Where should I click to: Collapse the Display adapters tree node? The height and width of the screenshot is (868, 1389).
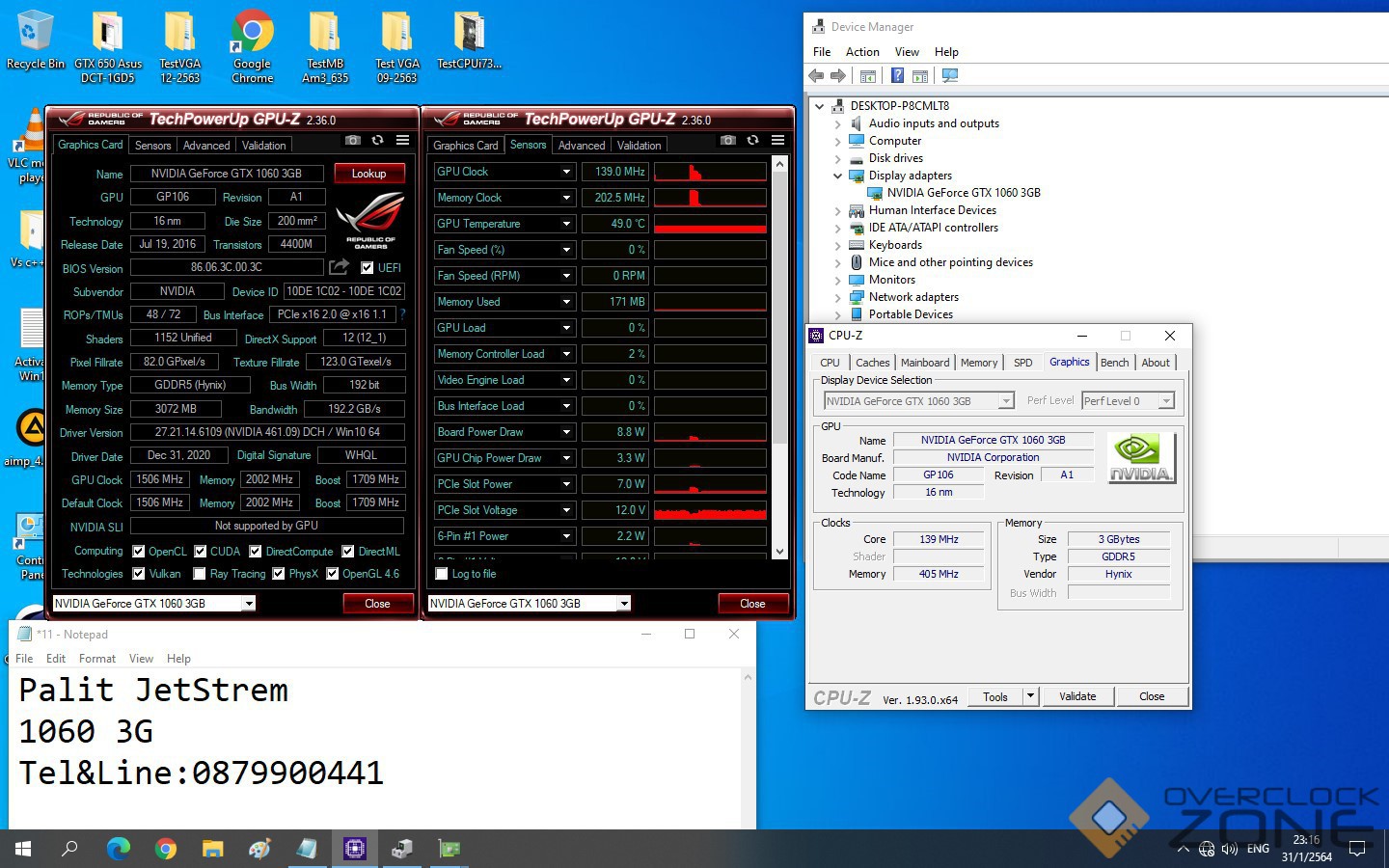(x=837, y=176)
